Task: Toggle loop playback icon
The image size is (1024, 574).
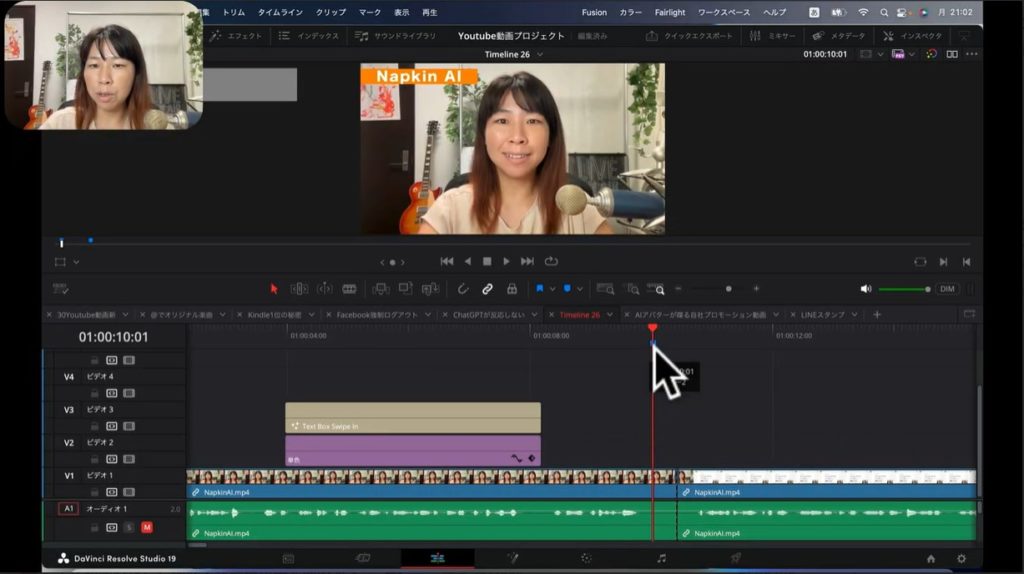Action: [x=551, y=261]
